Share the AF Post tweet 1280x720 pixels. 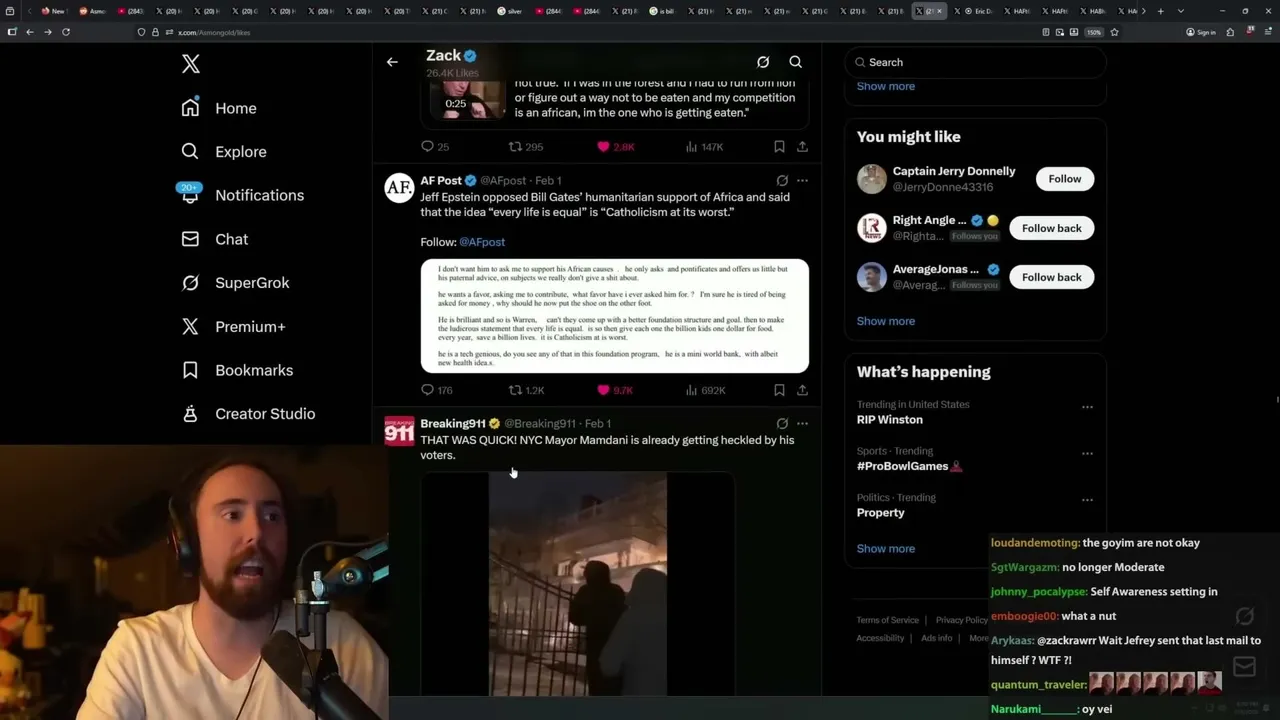pyautogui.click(x=802, y=390)
